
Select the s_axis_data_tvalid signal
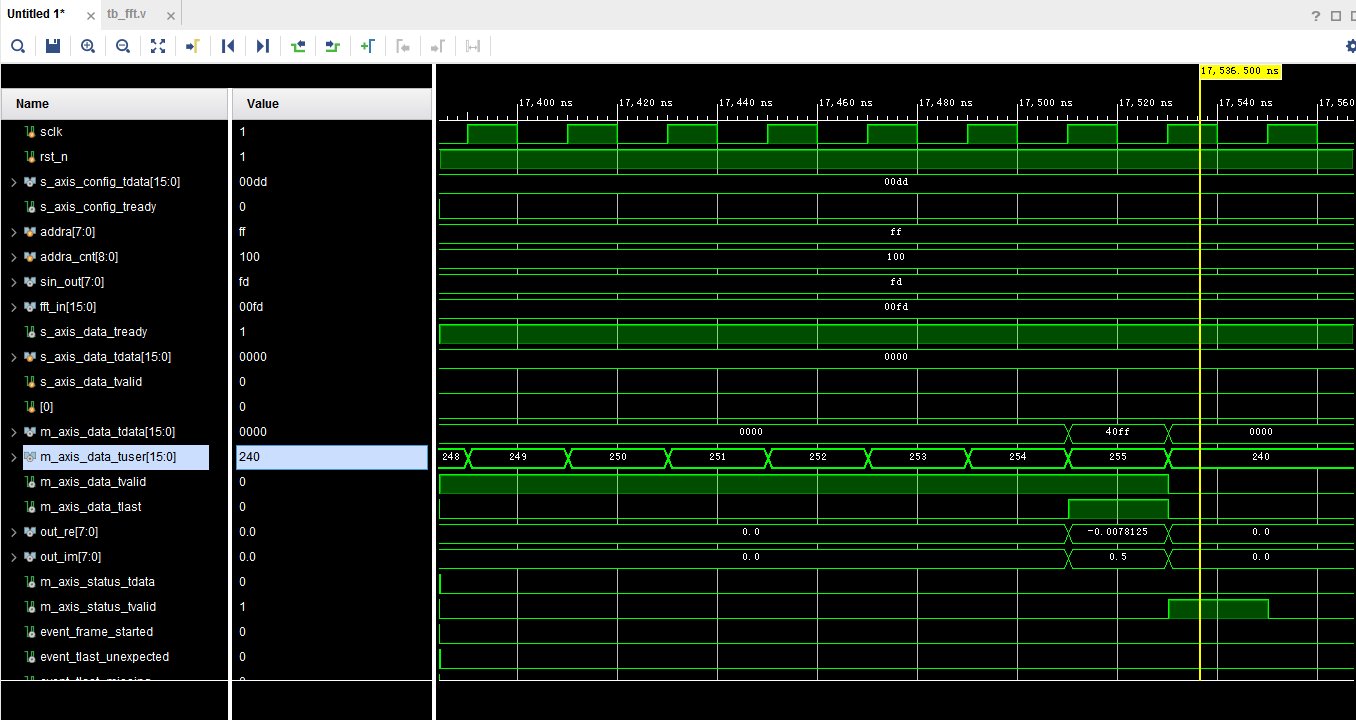point(92,382)
